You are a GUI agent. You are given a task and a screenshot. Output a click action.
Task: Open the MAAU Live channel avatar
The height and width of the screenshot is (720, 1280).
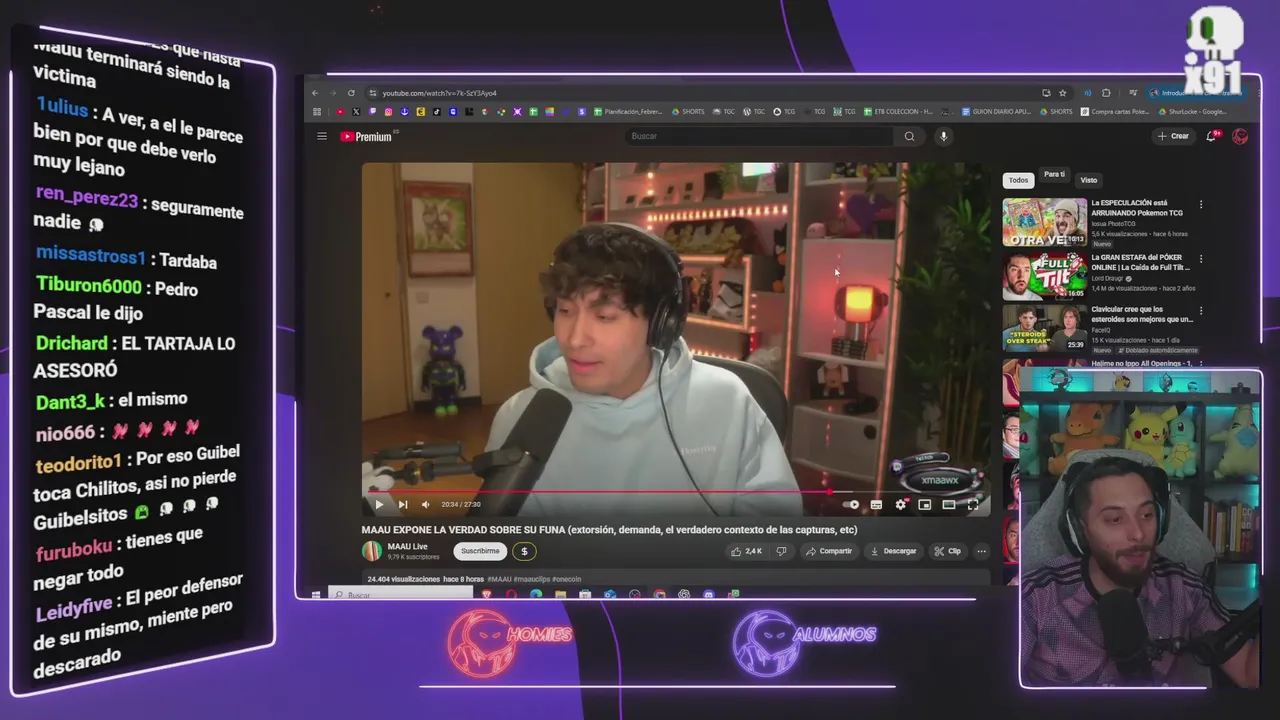pos(372,551)
